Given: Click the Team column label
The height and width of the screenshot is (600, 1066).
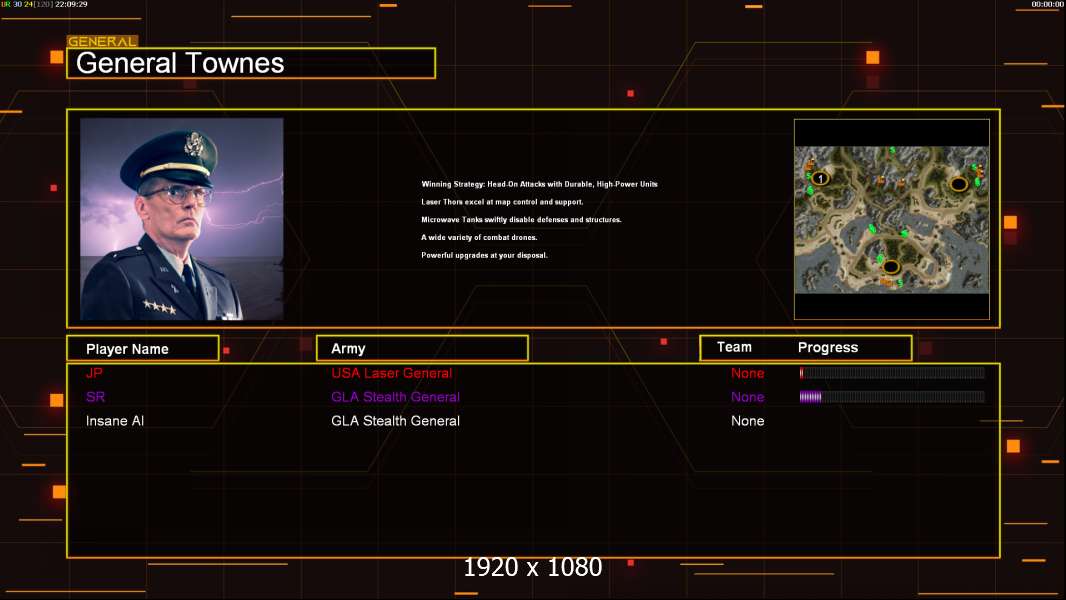Looking at the screenshot, I should (734, 347).
